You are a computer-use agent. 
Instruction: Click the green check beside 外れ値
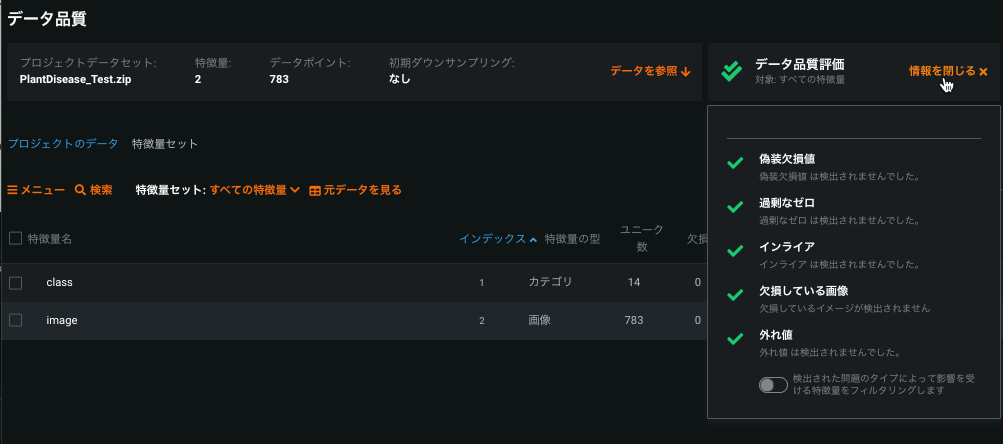tap(735, 338)
